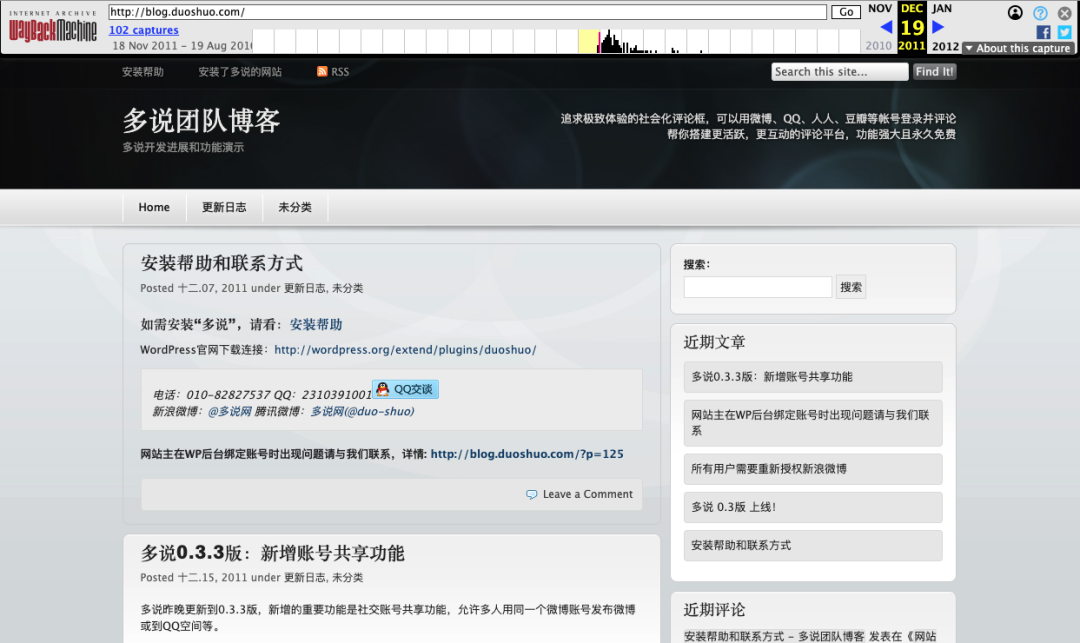This screenshot has height=643, width=1080.
Task: Open the 102 captures link
Action: (x=144, y=30)
